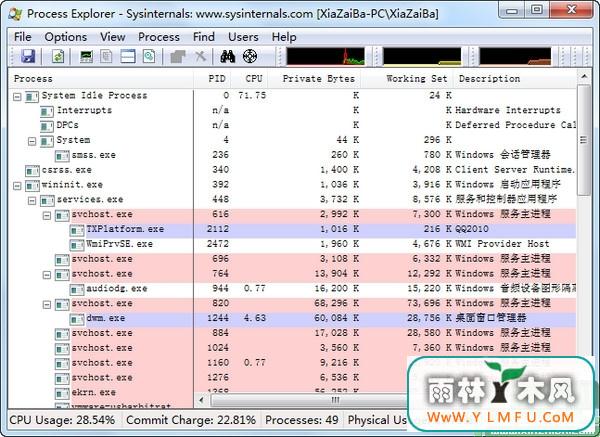This screenshot has width=600, height=437.
Task: Sort by the Process column header
Action: click(101, 79)
